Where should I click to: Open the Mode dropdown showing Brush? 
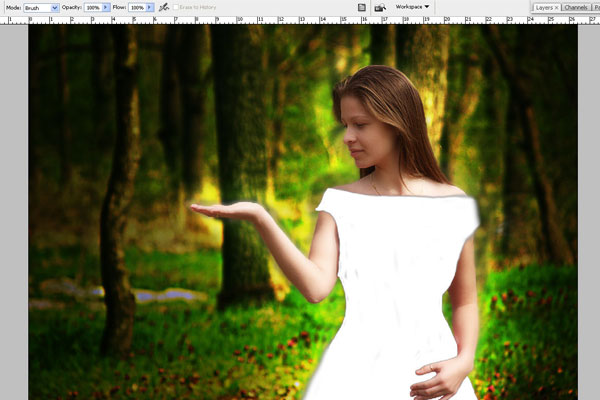pos(41,7)
